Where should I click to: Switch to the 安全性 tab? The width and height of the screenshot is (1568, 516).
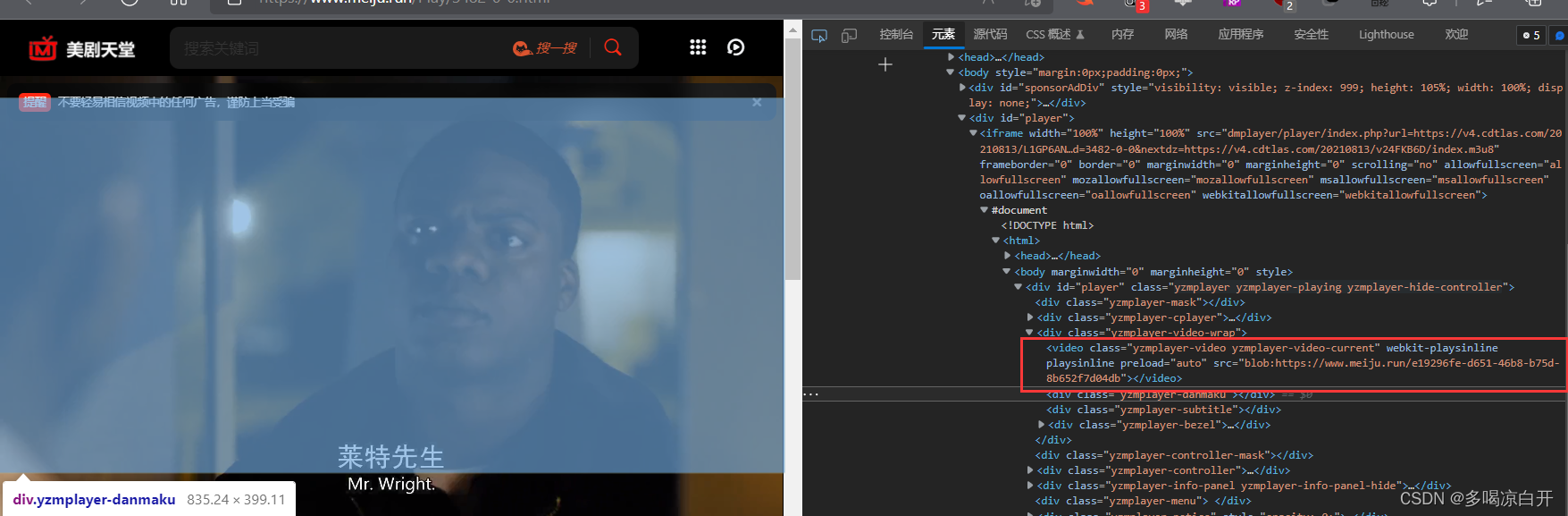pyautogui.click(x=1312, y=35)
